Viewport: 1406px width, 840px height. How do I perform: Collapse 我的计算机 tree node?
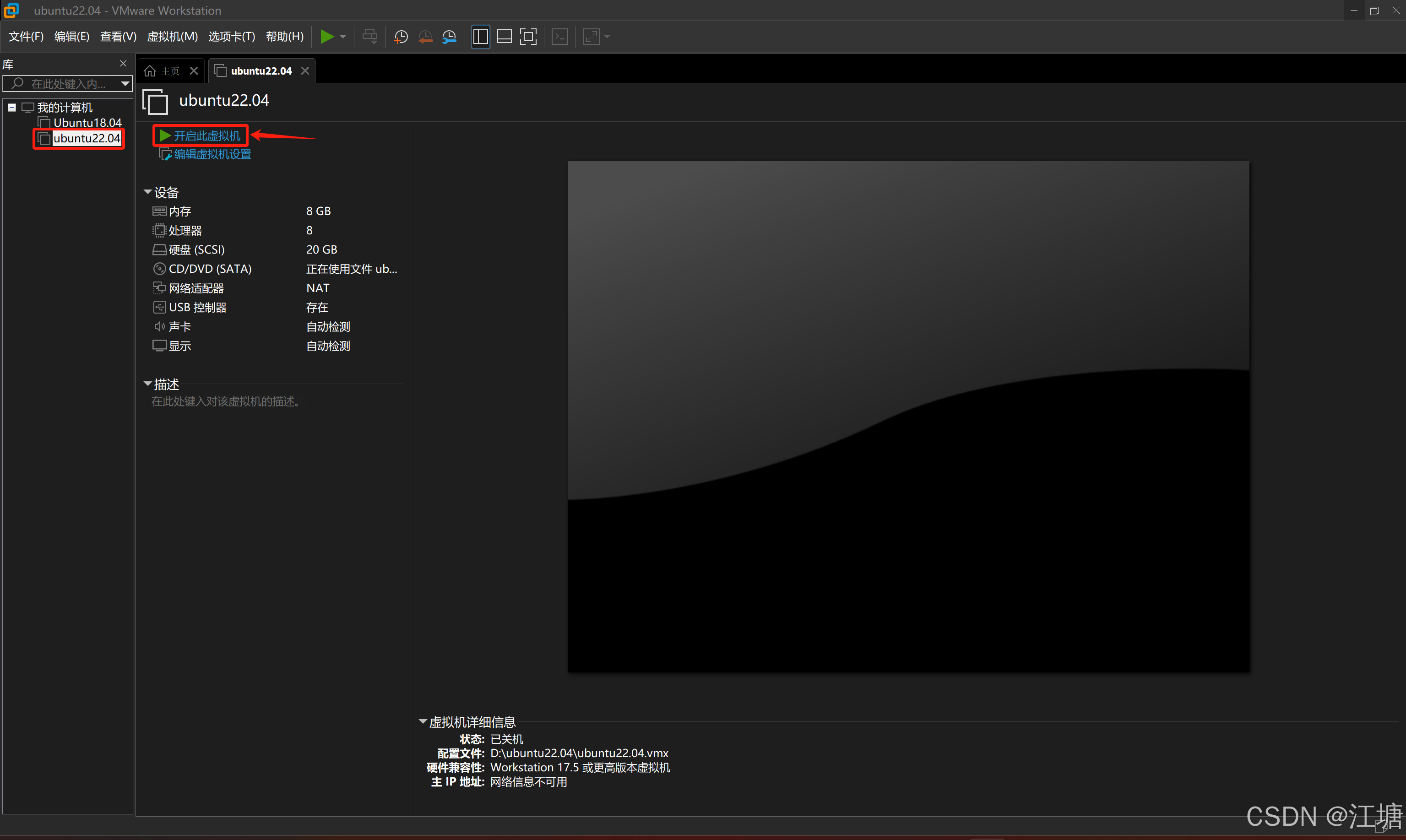point(11,108)
